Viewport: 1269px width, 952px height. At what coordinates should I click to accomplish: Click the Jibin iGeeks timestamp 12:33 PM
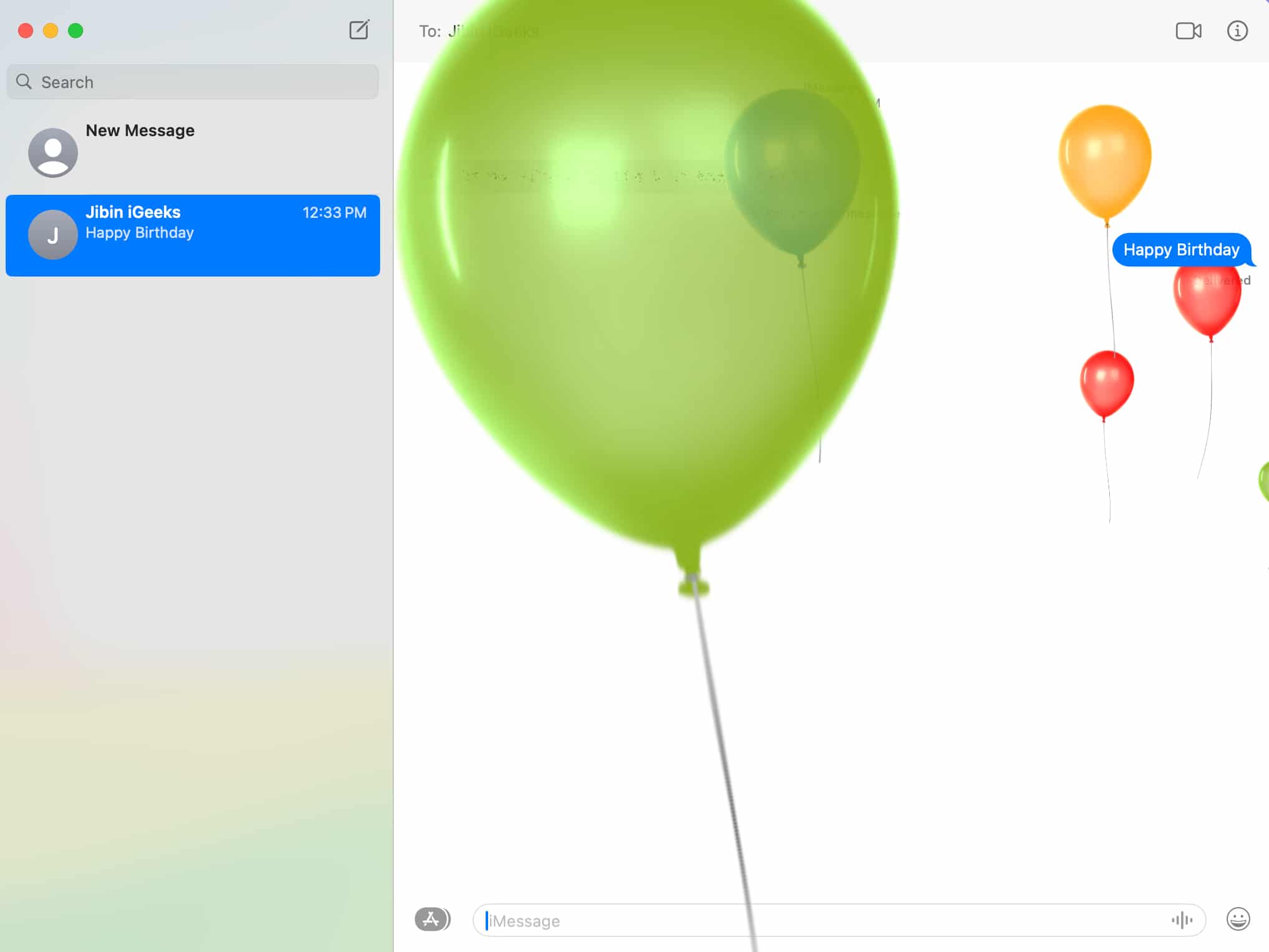coord(334,211)
